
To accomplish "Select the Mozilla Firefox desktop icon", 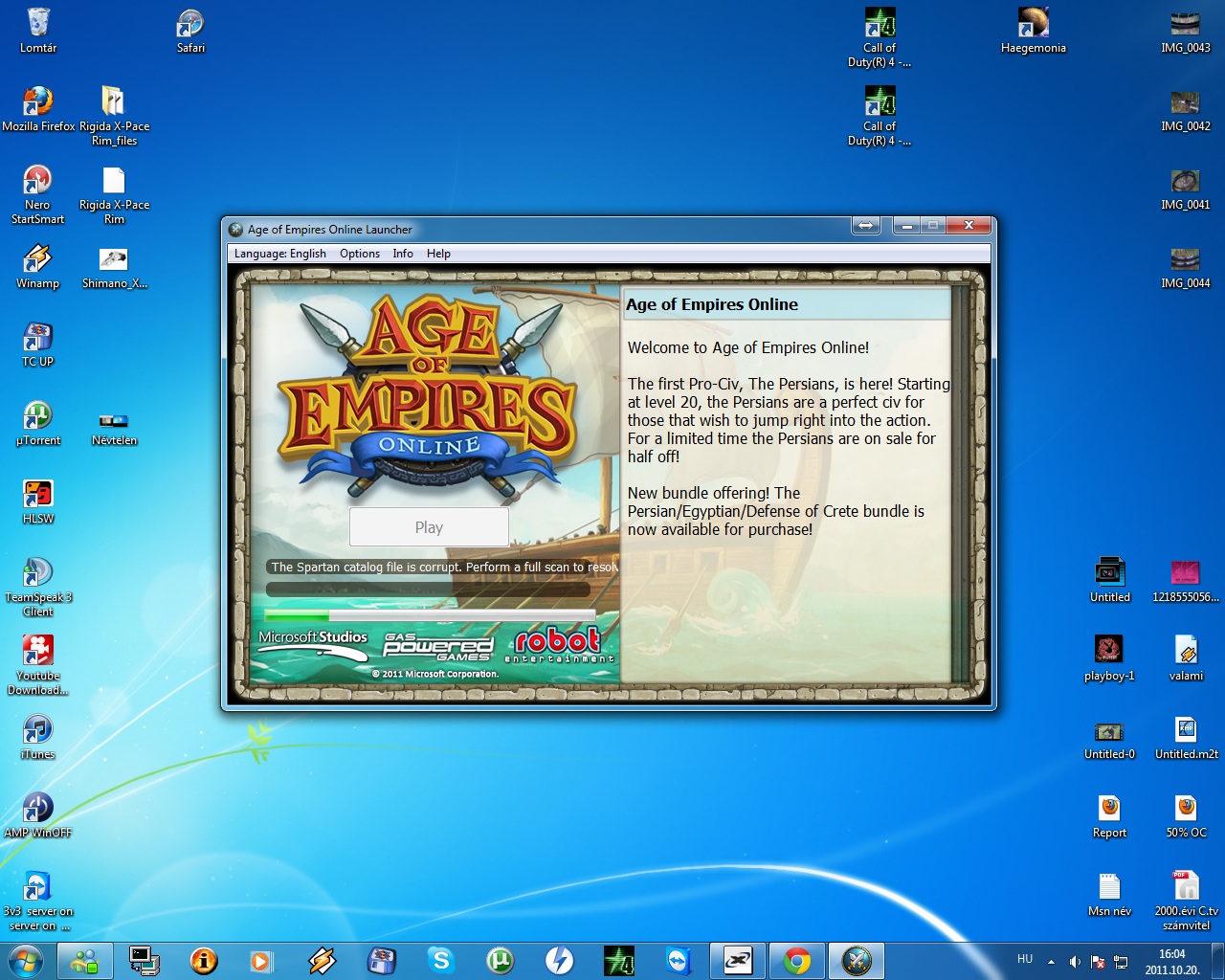I will click(38, 108).
